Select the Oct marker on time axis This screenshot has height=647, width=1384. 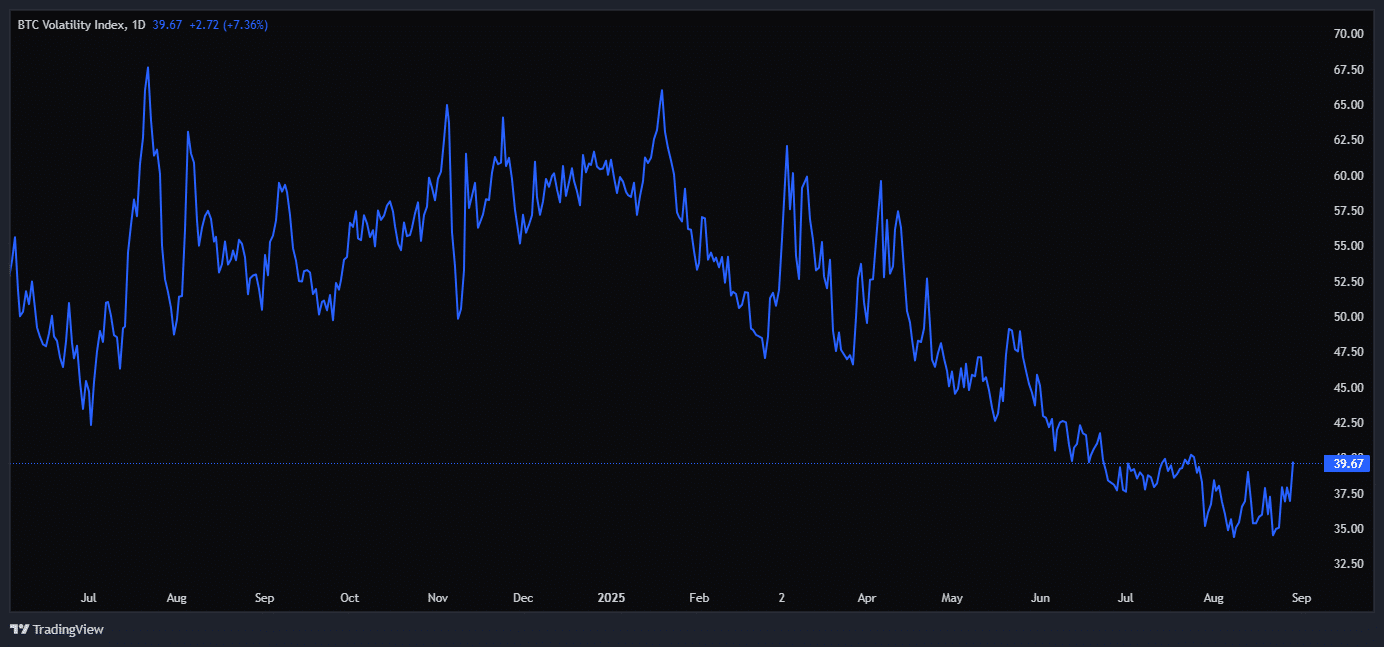[349, 598]
